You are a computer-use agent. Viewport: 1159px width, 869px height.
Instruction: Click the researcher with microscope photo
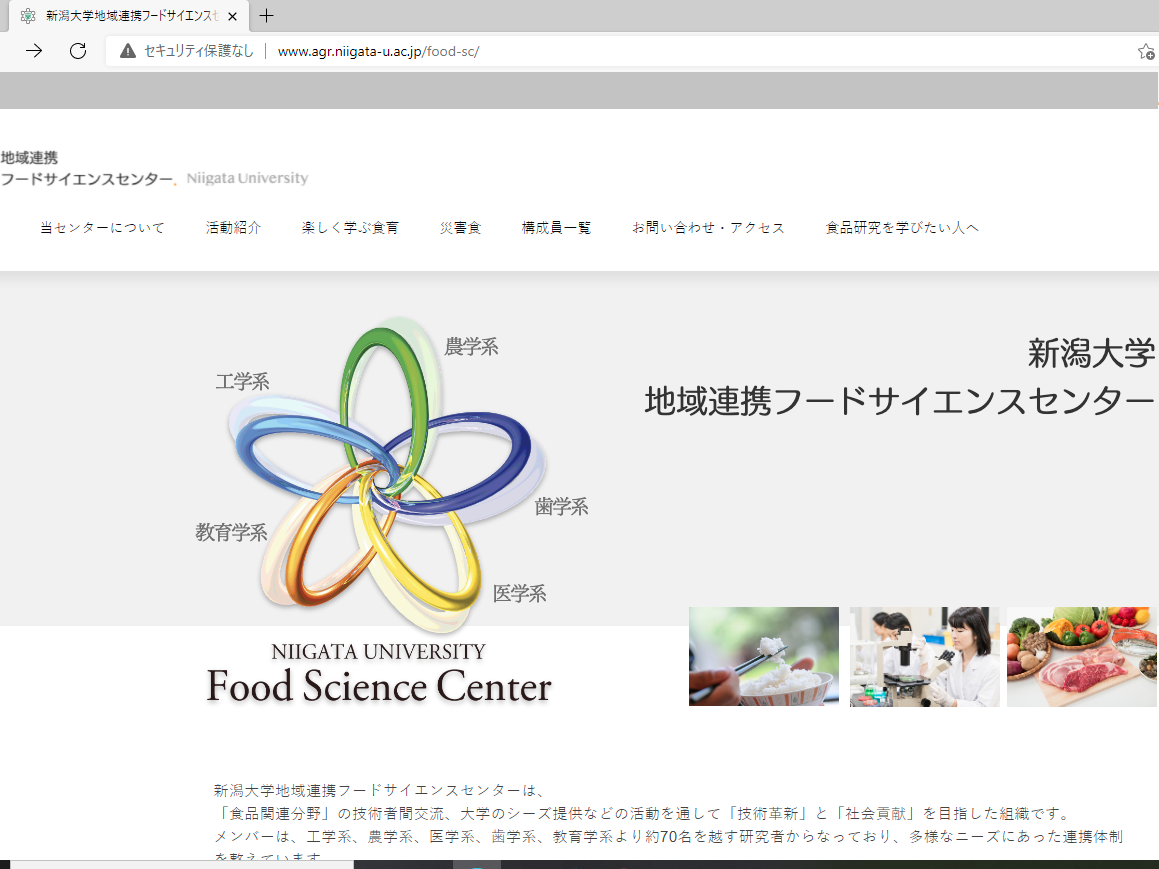pyautogui.click(x=924, y=656)
